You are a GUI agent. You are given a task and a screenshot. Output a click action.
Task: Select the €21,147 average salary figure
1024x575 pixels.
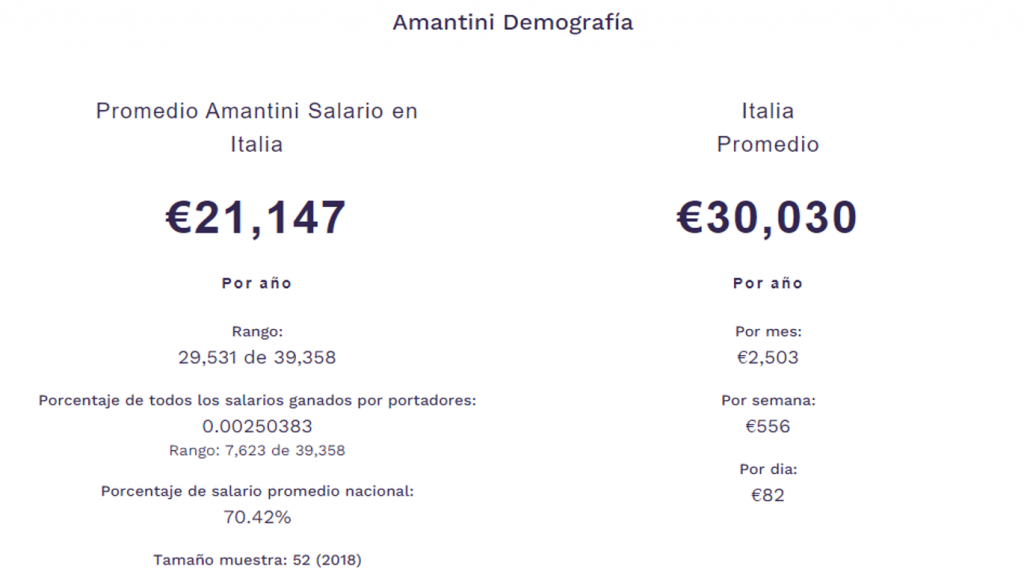click(256, 217)
